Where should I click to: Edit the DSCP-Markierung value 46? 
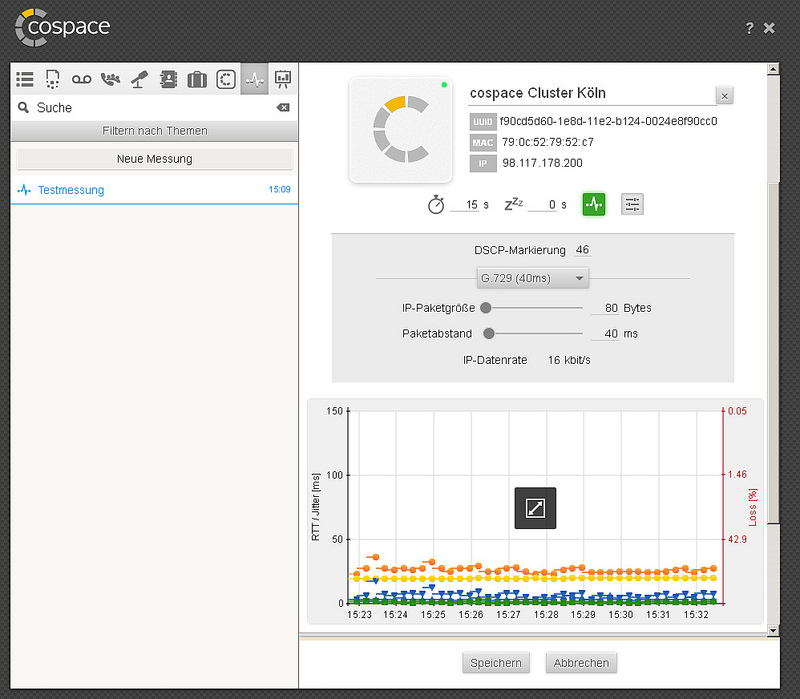point(582,250)
